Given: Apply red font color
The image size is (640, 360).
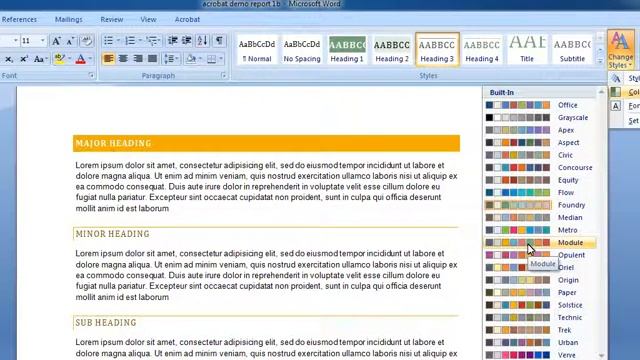Looking at the screenshot, I should (81, 59).
